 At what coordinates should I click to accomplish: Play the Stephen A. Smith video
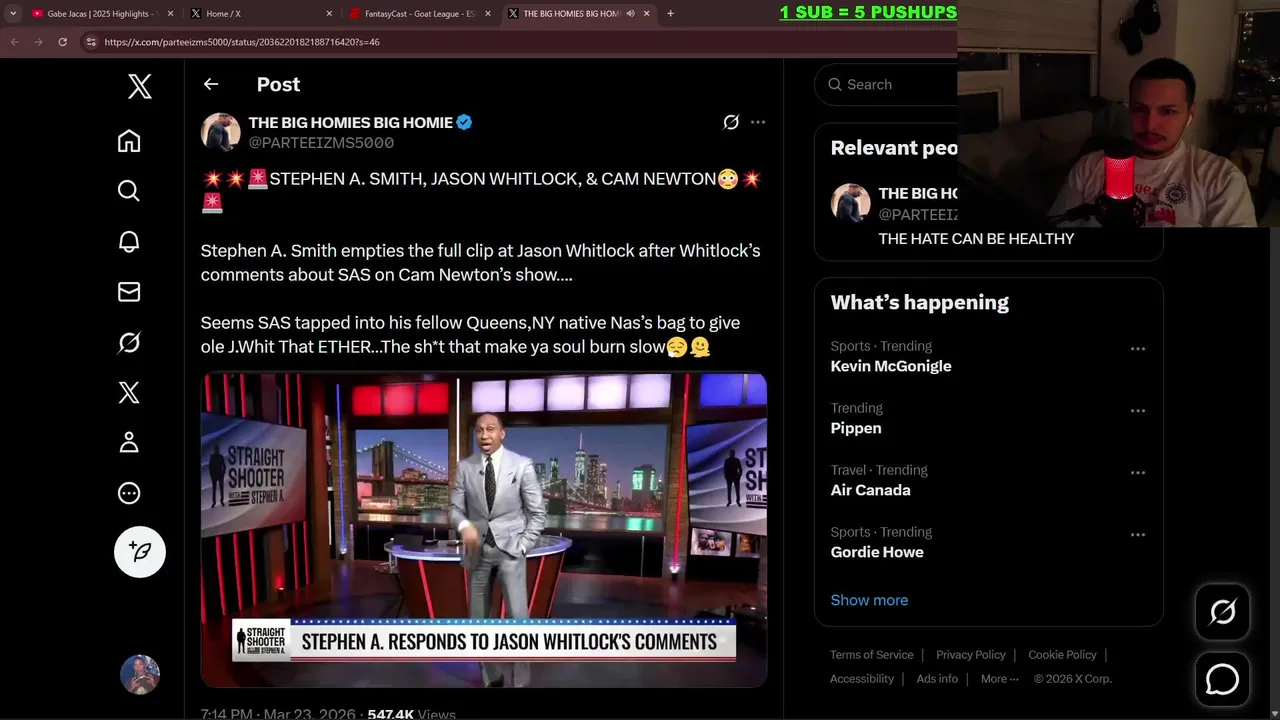pos(484,530)
